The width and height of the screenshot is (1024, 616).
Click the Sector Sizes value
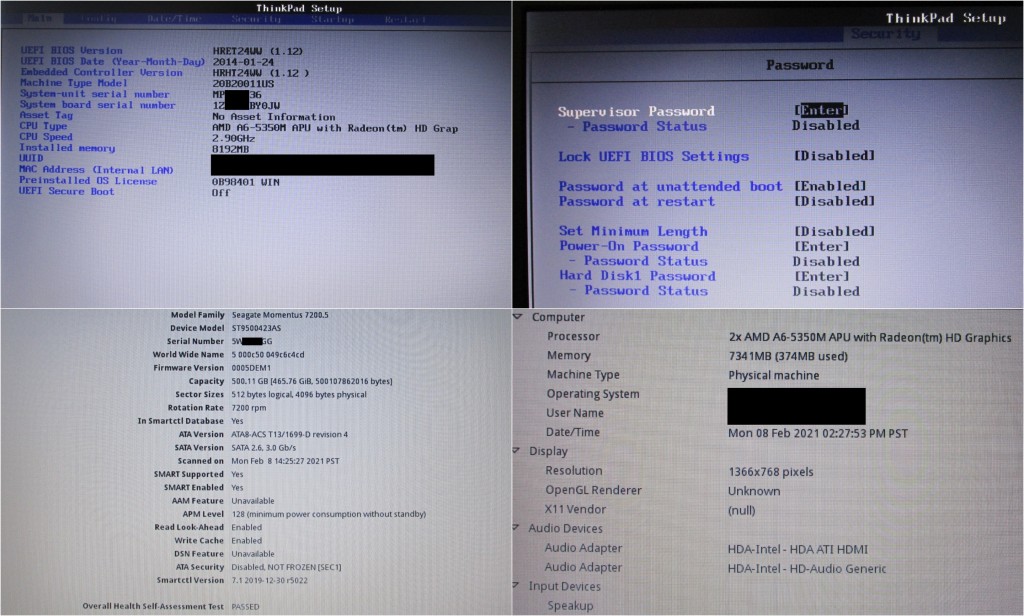(298, 395)
